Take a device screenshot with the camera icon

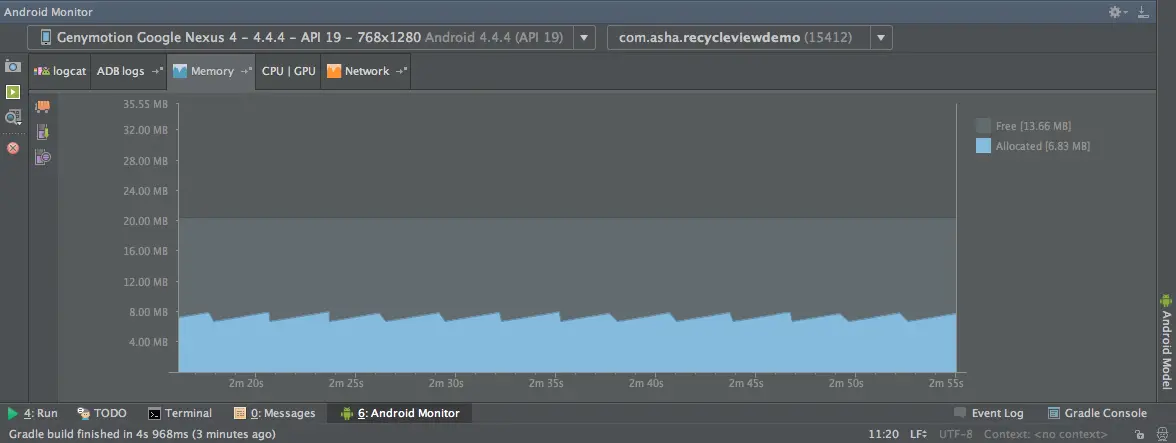(x=13, y=67)
